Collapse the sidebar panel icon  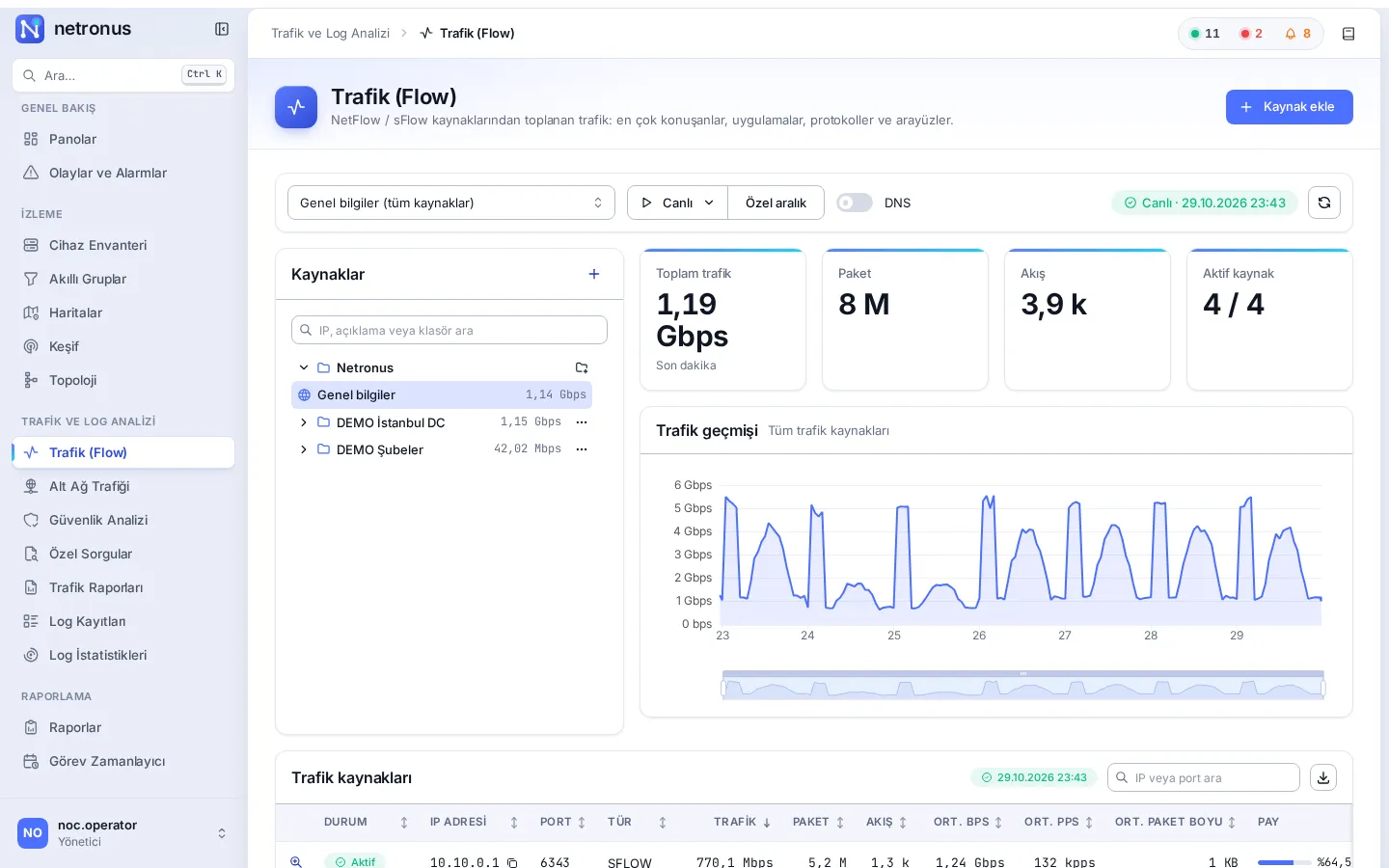tap(222, 29)
